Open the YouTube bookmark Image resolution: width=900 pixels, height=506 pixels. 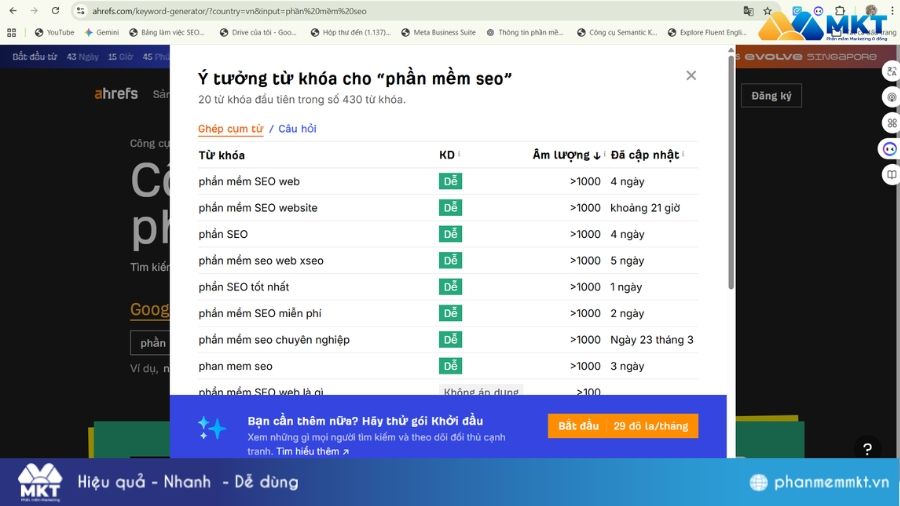55,33
